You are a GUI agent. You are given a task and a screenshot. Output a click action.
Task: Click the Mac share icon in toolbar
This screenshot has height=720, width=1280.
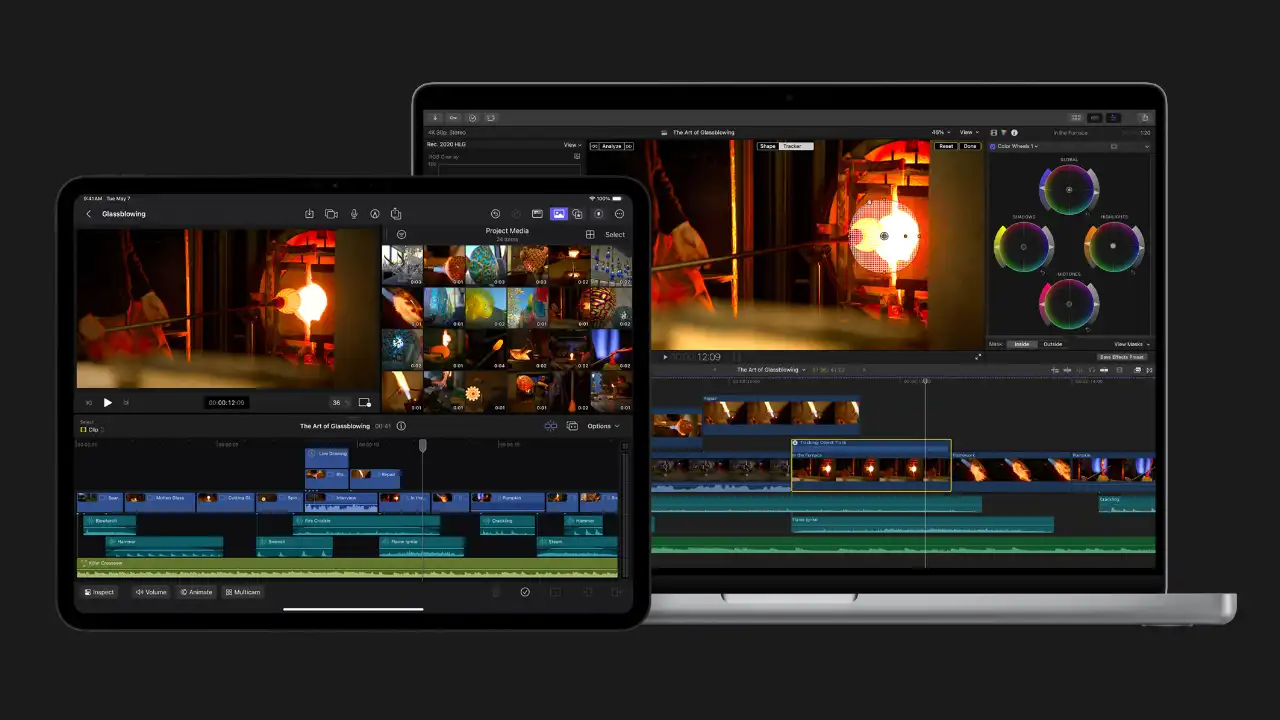tap(1143, 117)
